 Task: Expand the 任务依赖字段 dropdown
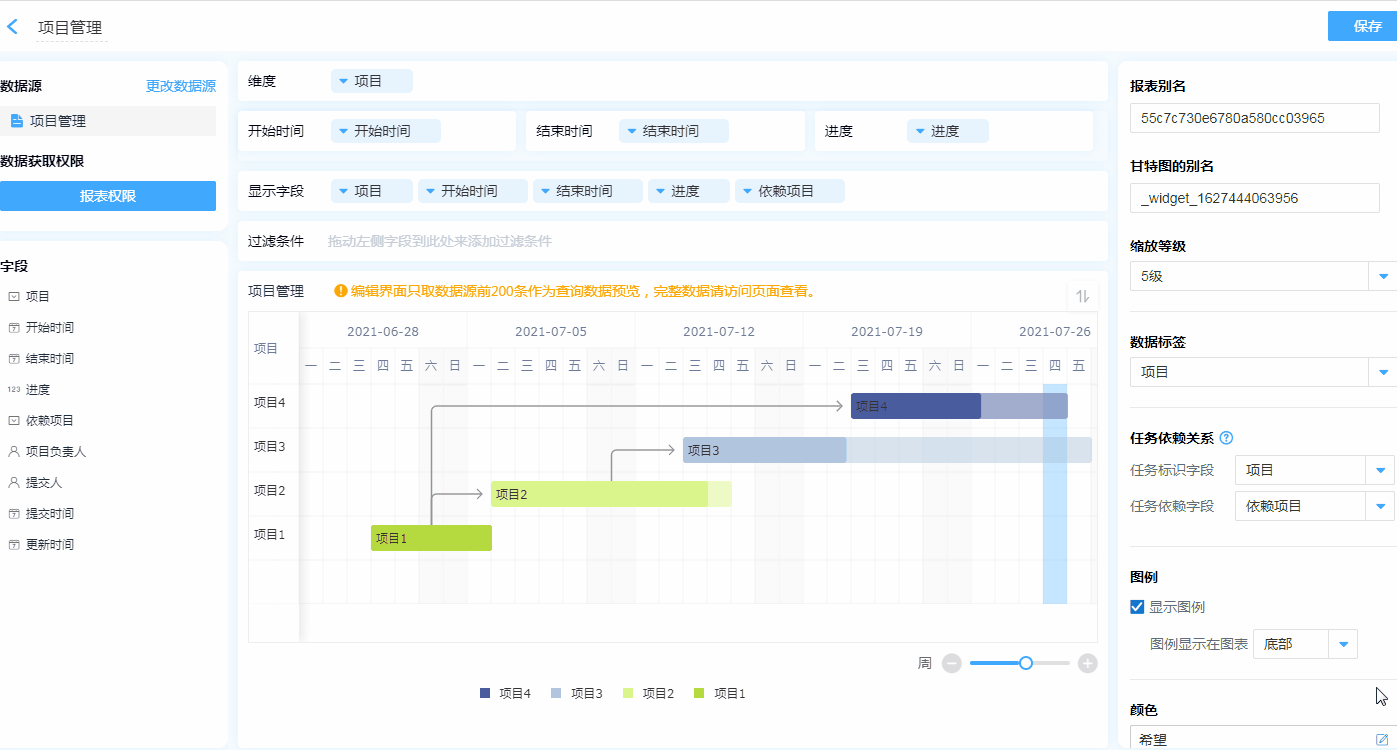click(1381, 506)
